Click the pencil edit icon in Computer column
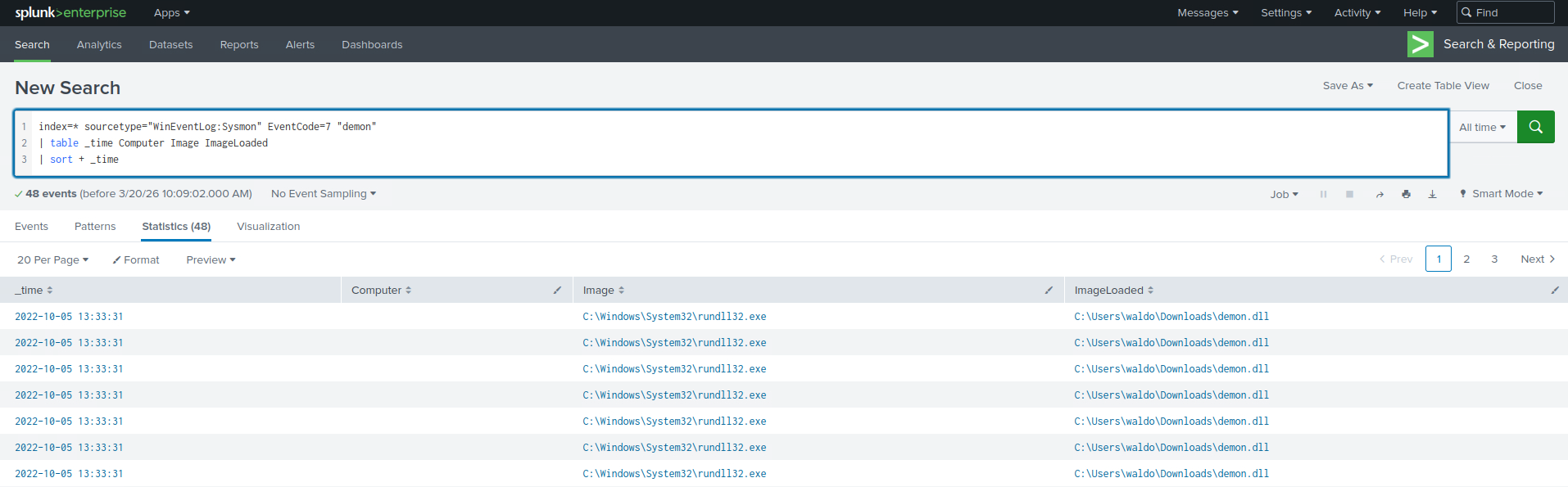Image resolution: width=1568 pixels, height=487 pixels. 557,291
